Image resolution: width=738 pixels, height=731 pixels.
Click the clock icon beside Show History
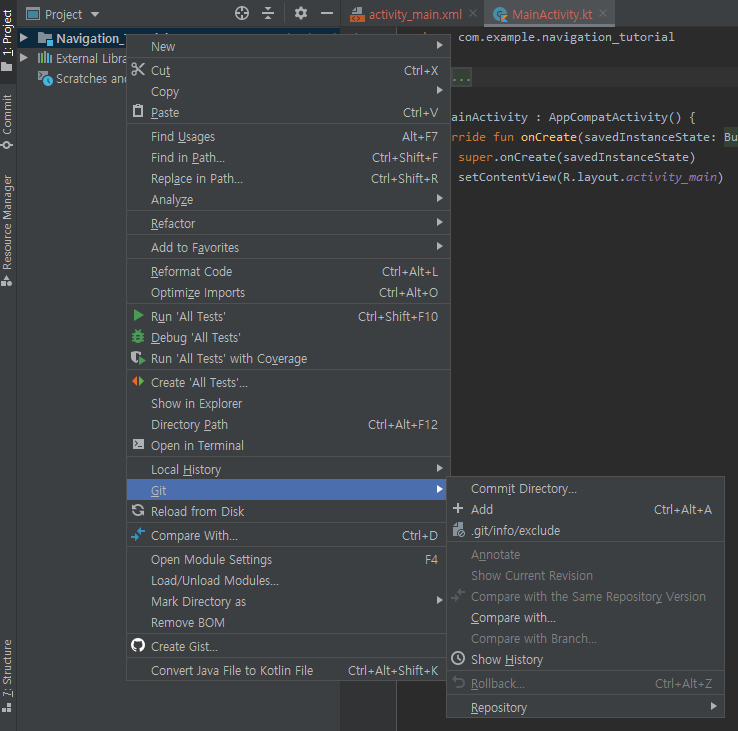(458, 658)
